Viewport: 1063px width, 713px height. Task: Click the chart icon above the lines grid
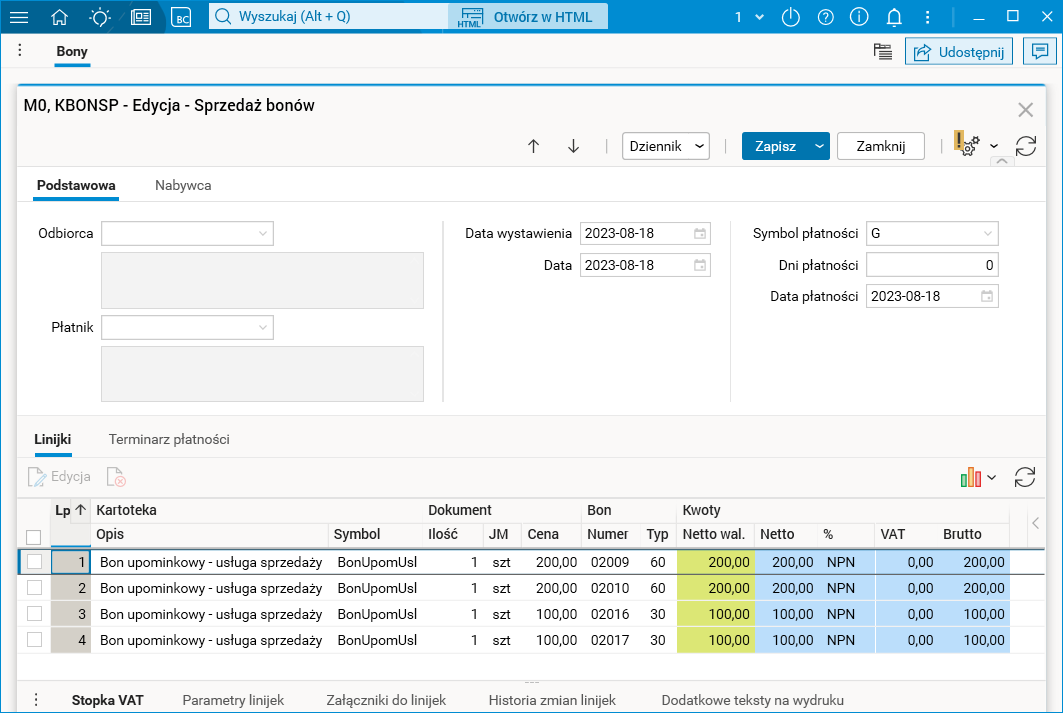click(971, 478)
